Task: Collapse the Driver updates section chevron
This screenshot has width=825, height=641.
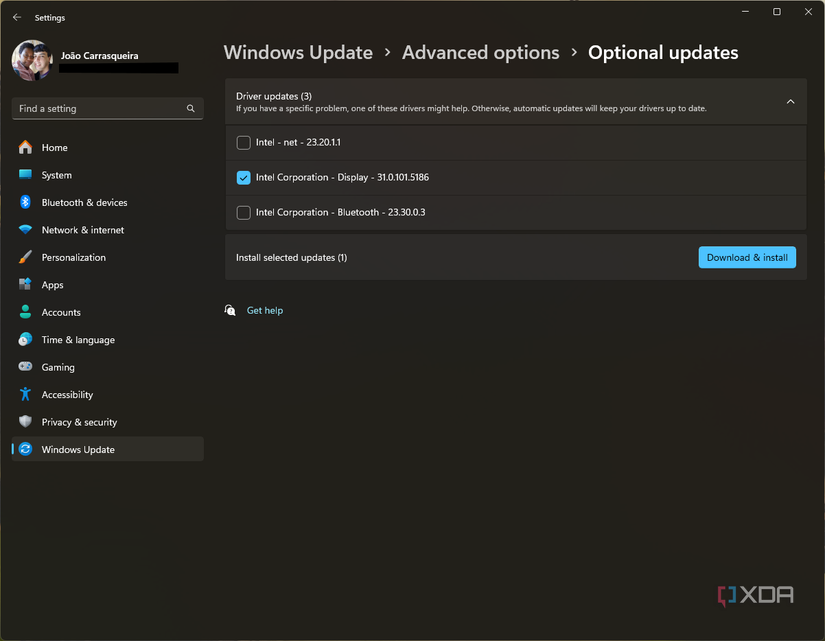Action: [790, 102]
